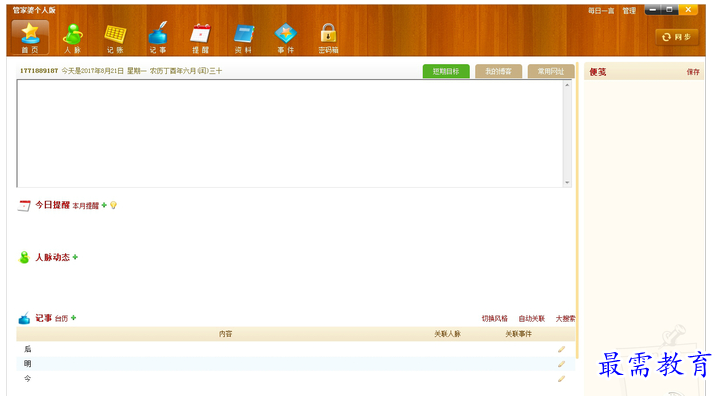
Task: Edit the 后 row with pencil icon
Action: tap(561, 349)
